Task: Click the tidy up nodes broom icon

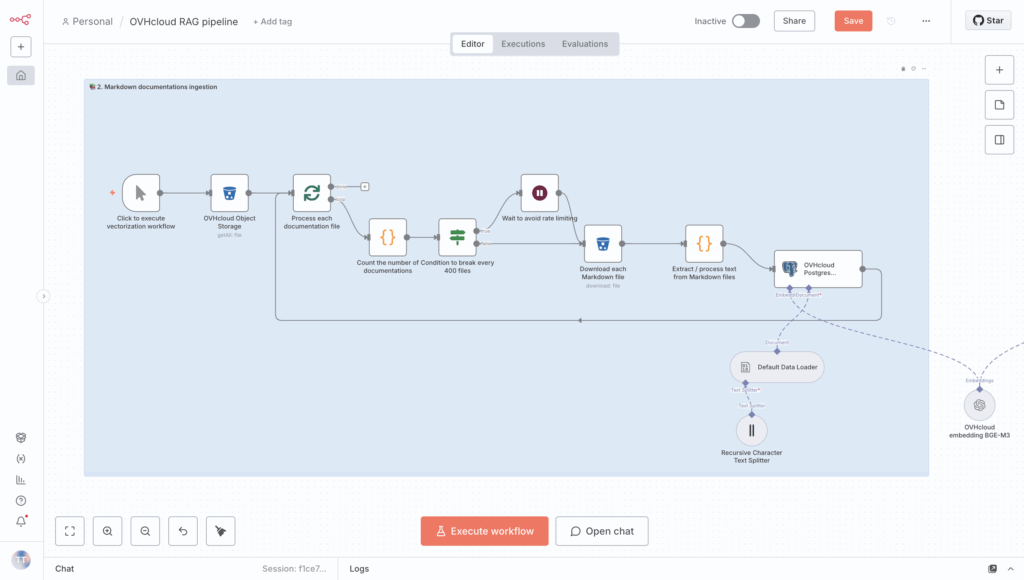Action: point(220,531)
